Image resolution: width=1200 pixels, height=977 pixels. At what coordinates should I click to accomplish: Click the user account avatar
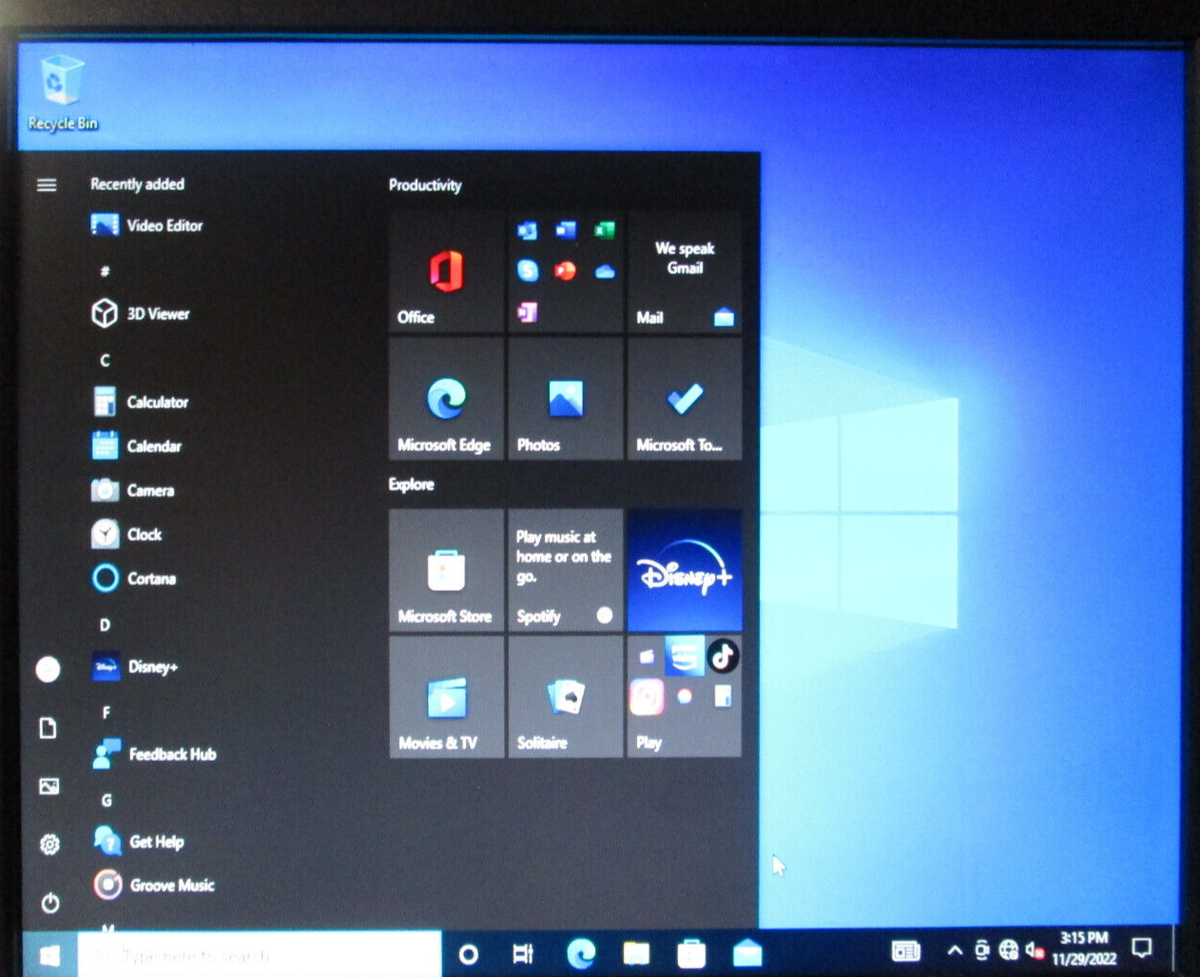tap(48, 670)
